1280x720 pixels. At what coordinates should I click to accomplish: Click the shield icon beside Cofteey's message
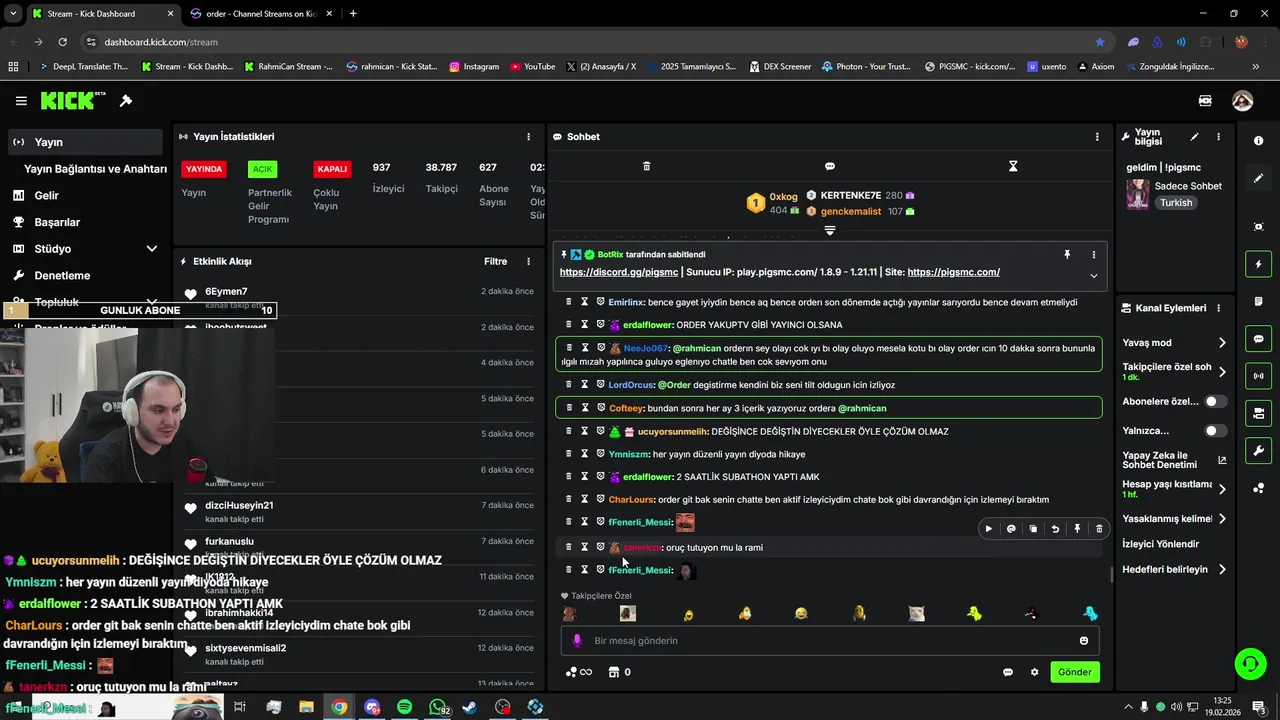pos(601,408)
